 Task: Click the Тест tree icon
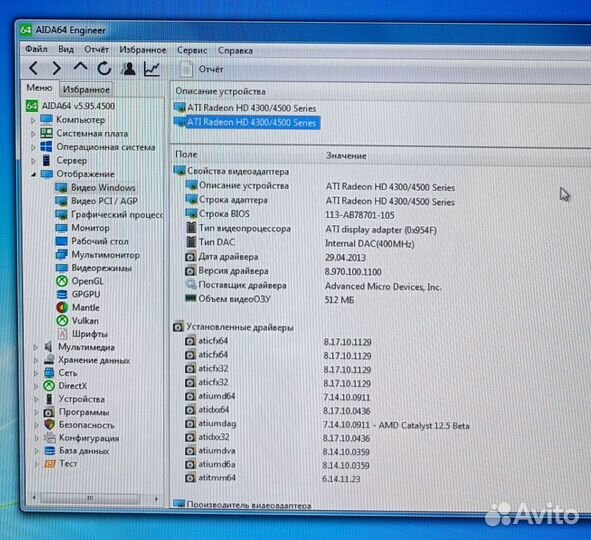tap(50, 464)
